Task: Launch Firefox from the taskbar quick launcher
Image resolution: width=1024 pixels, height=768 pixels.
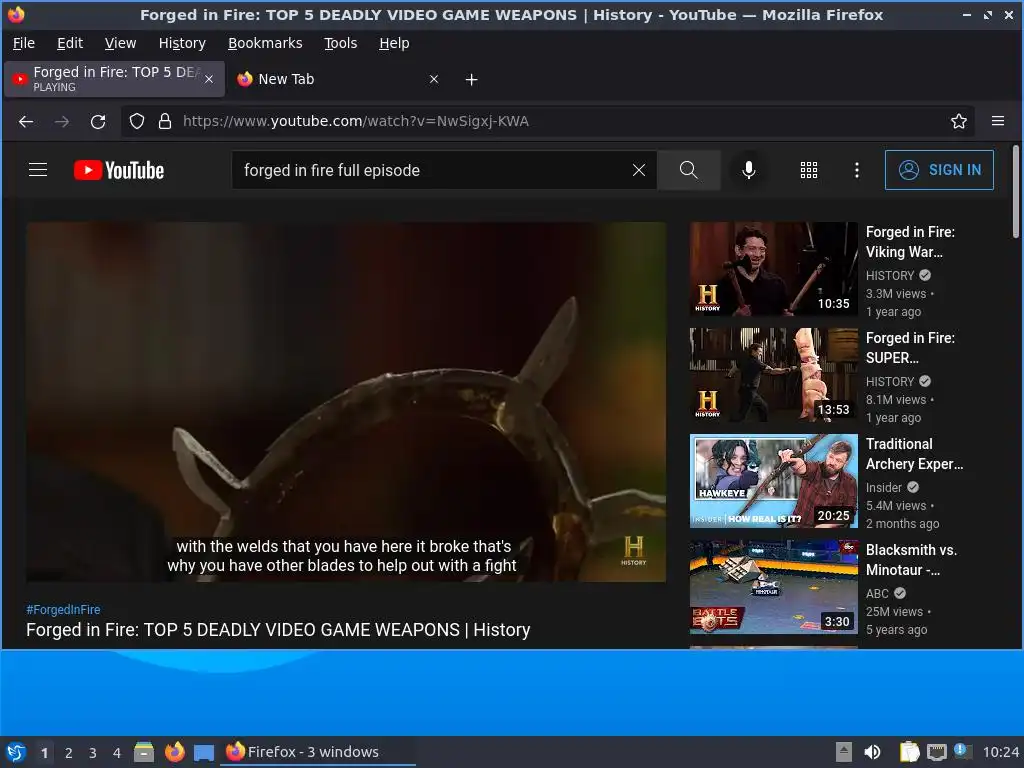Action: coord(174,752)
